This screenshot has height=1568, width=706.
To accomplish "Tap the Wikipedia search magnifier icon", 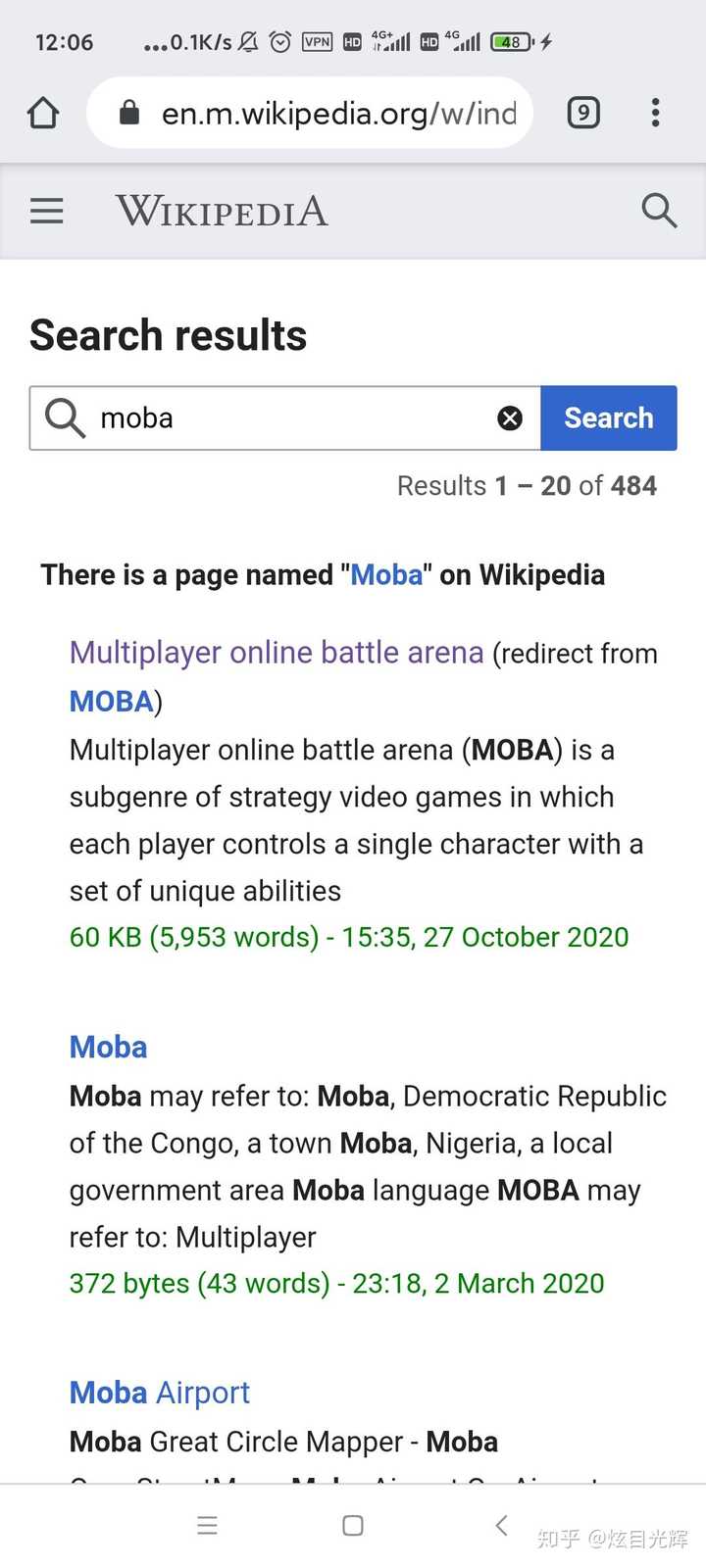I will [x=659, y=211].
